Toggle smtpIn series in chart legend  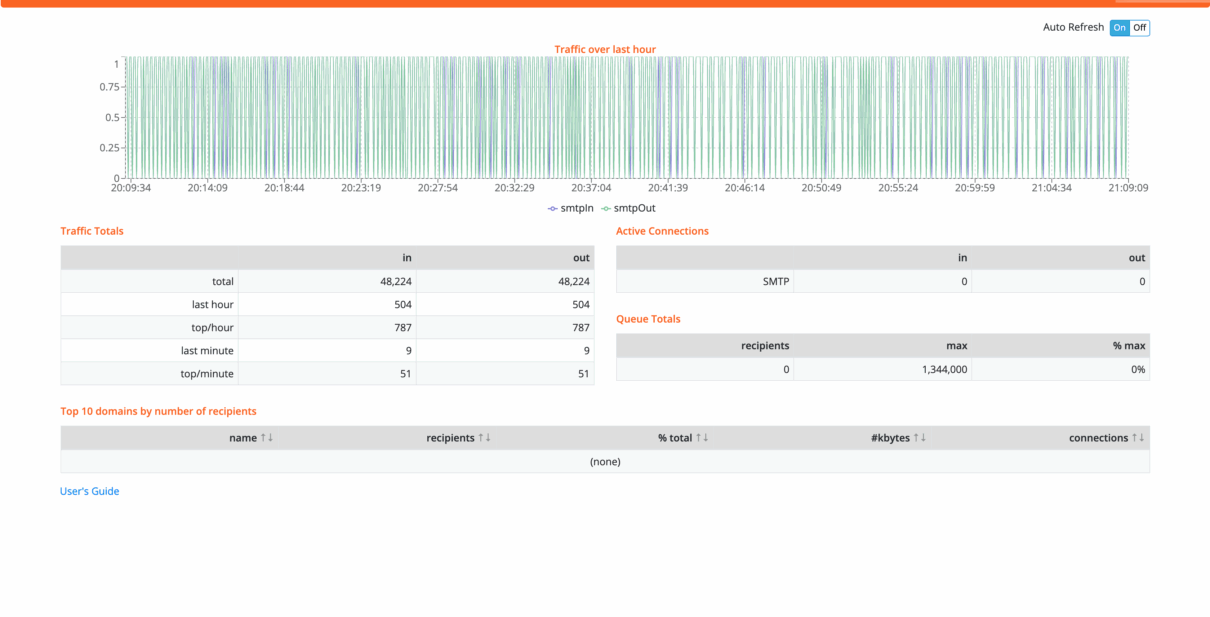[x=571, y=208]
